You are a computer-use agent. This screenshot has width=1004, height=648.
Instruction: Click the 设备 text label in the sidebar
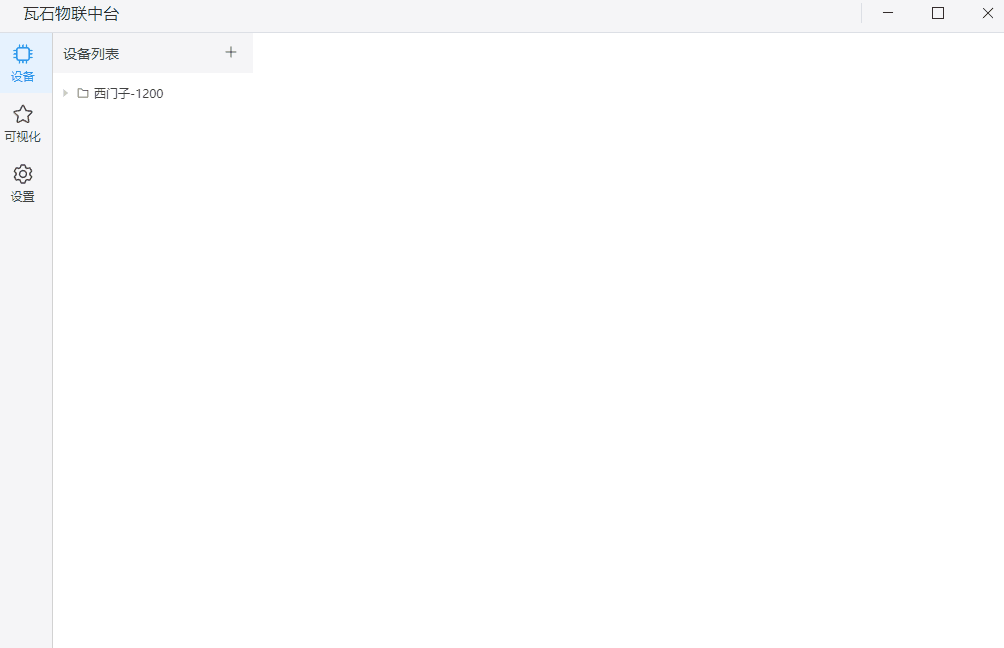point(22,77)
